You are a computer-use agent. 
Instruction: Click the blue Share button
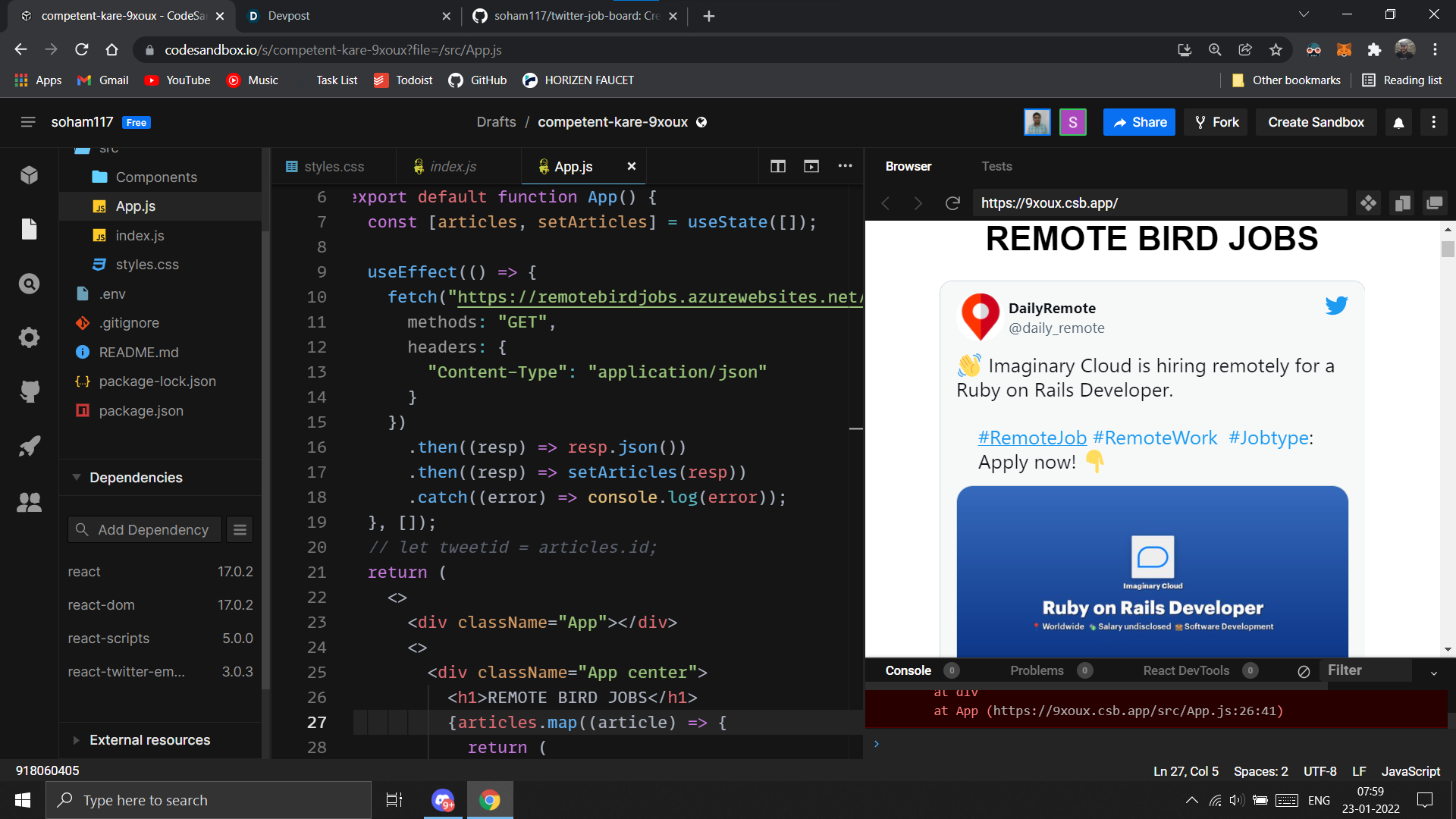pos(1139,122)
